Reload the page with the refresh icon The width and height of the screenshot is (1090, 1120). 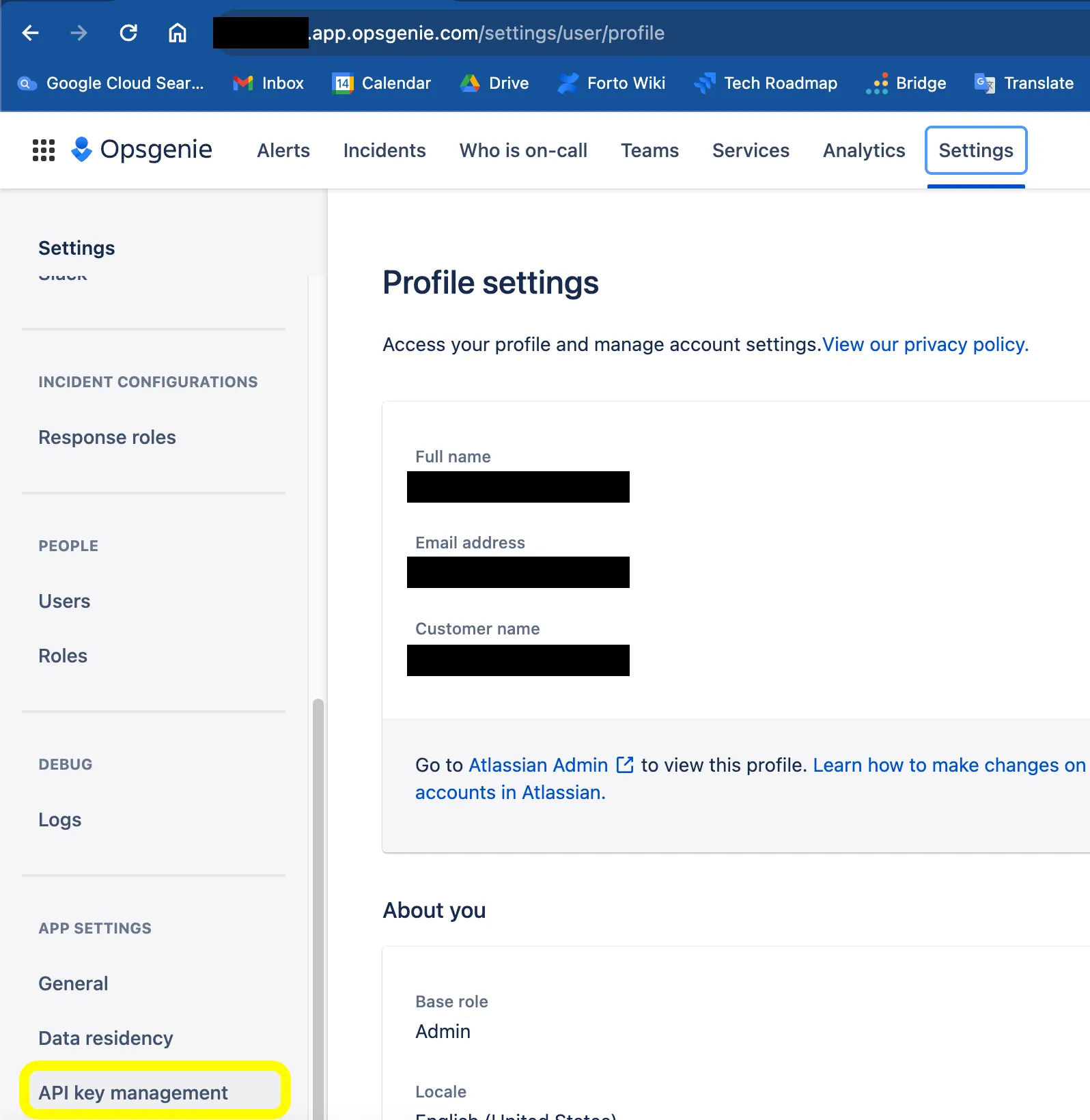pyautogui.click(x=128, y=32)
